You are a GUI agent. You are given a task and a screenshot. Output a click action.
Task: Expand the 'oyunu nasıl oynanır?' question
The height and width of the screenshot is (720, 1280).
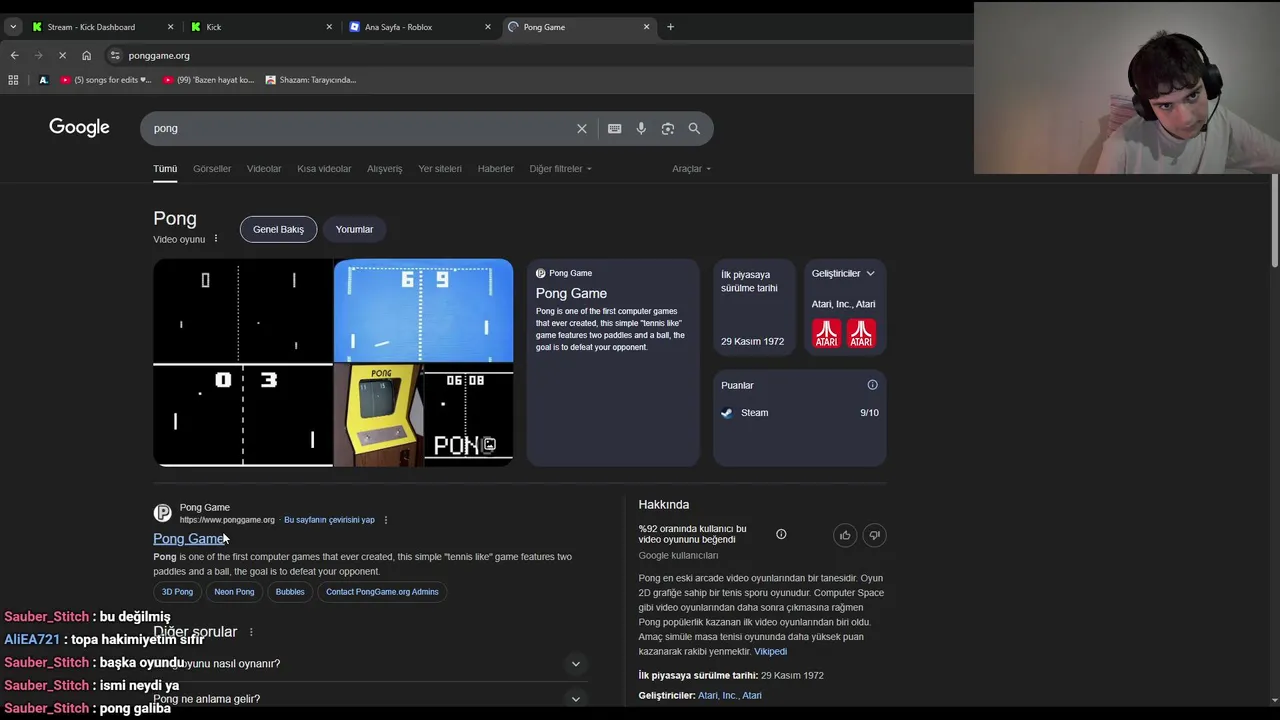coord(575,664)
